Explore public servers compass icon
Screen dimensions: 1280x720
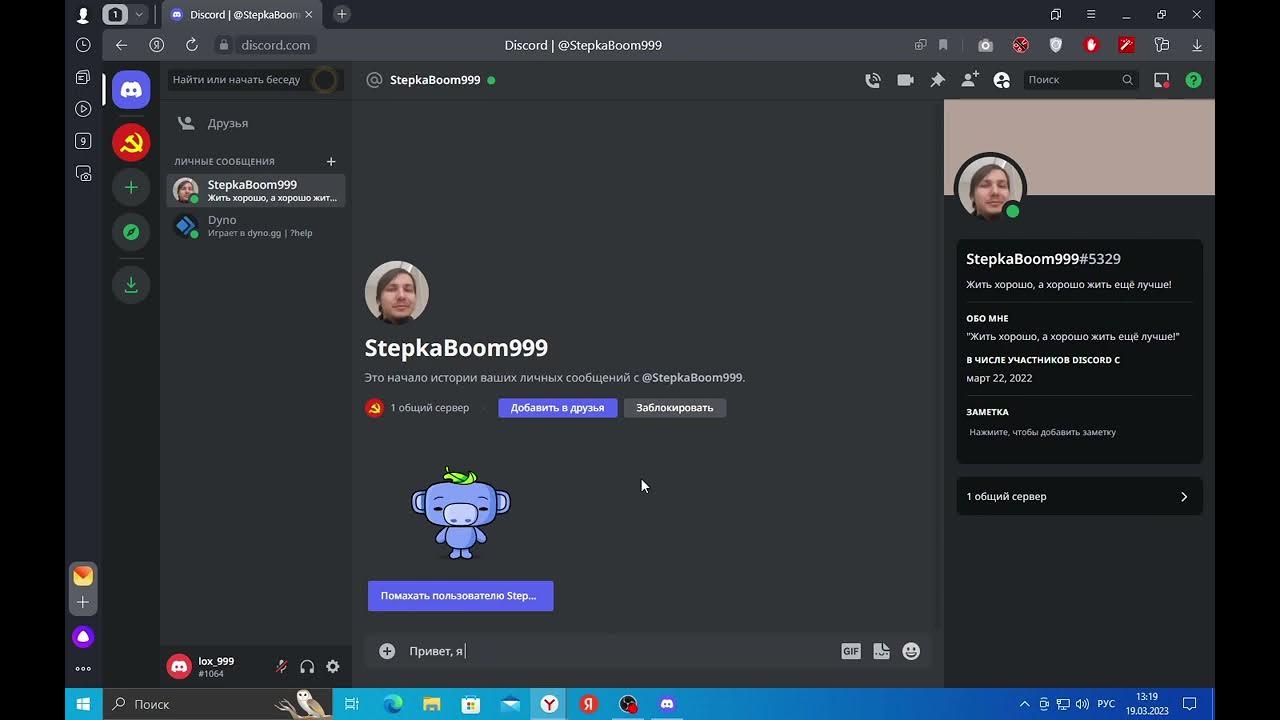[131, 232]
